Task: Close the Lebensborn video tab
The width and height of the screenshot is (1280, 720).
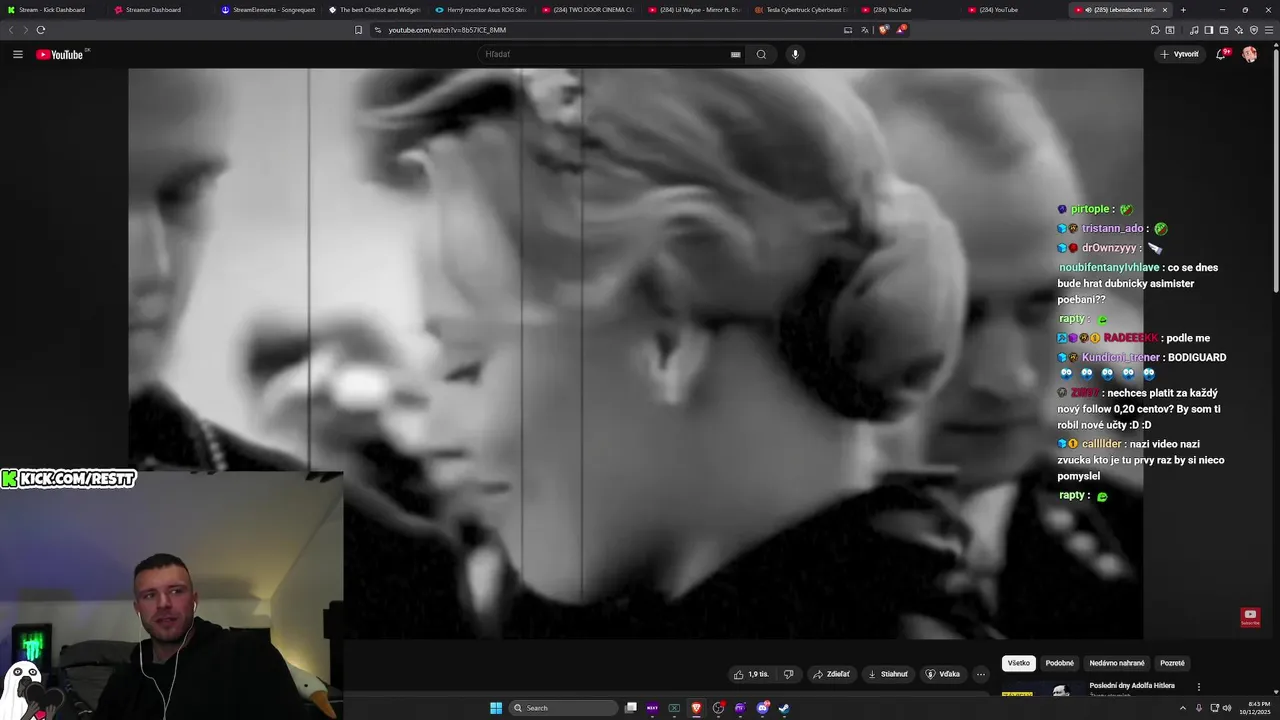Action: 1164,10
